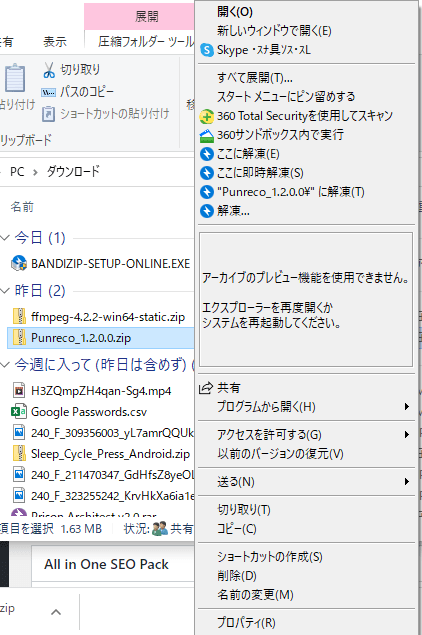Click icon beside "Punreco_1.2.0.0¥" に解凍(T)
The width and height of the screenshot is (422, 635).
[207, 192]
